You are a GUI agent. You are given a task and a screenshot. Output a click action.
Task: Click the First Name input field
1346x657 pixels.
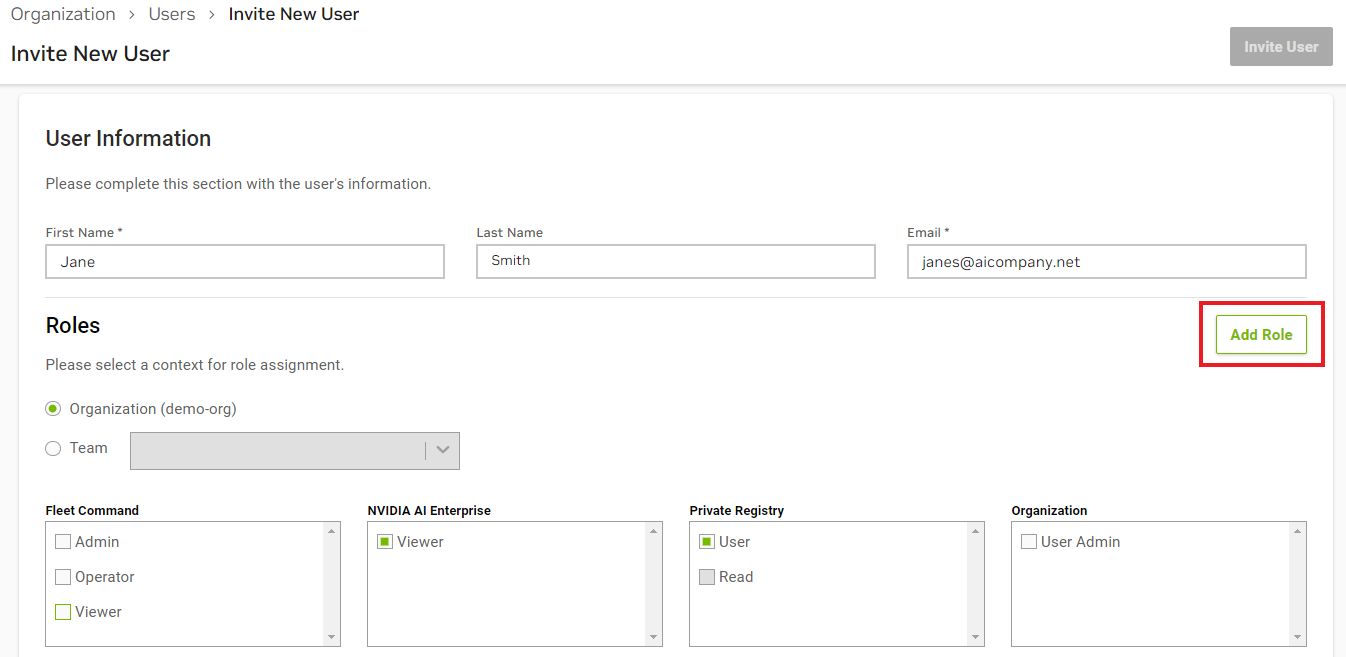(245, 262)
